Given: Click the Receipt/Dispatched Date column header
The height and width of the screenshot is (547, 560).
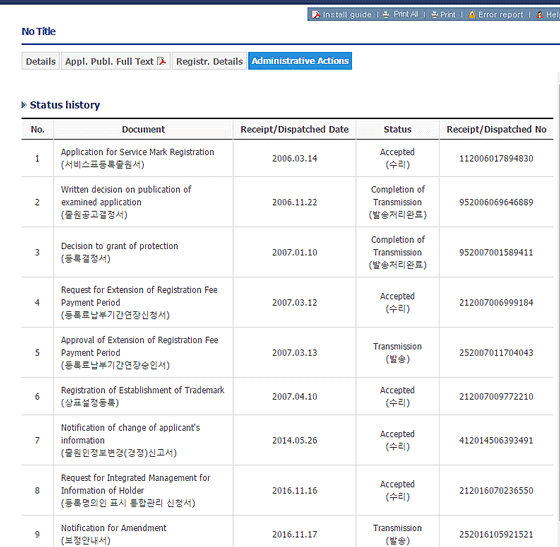Looking at the screenshot, I should (294, 129).
